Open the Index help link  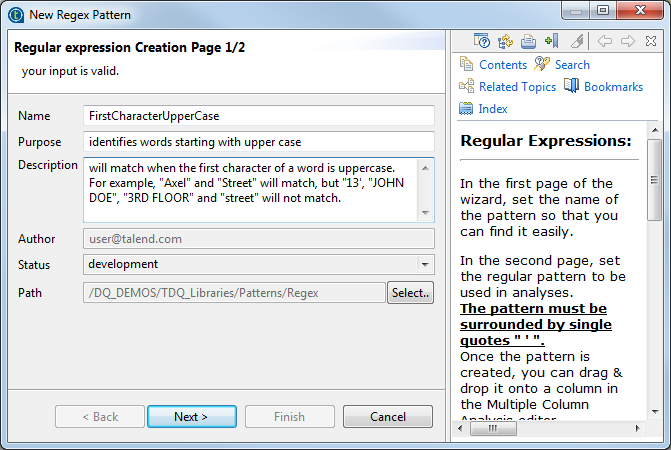[x=493, y=109]
